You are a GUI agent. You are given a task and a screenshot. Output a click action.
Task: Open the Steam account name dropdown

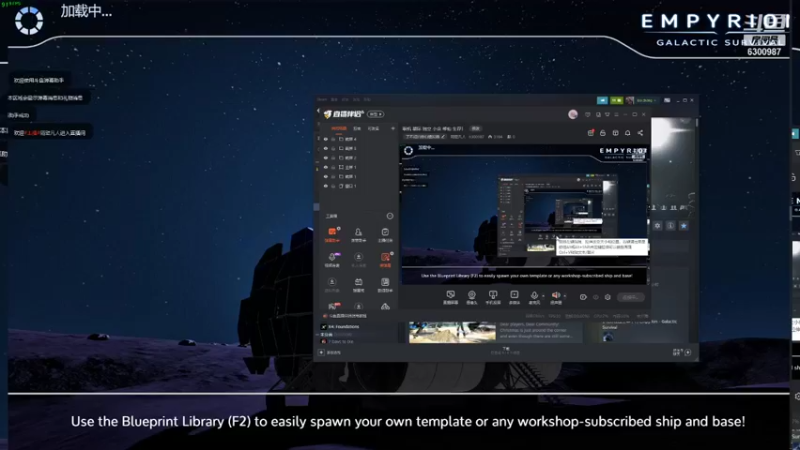(x=646, y=101)
